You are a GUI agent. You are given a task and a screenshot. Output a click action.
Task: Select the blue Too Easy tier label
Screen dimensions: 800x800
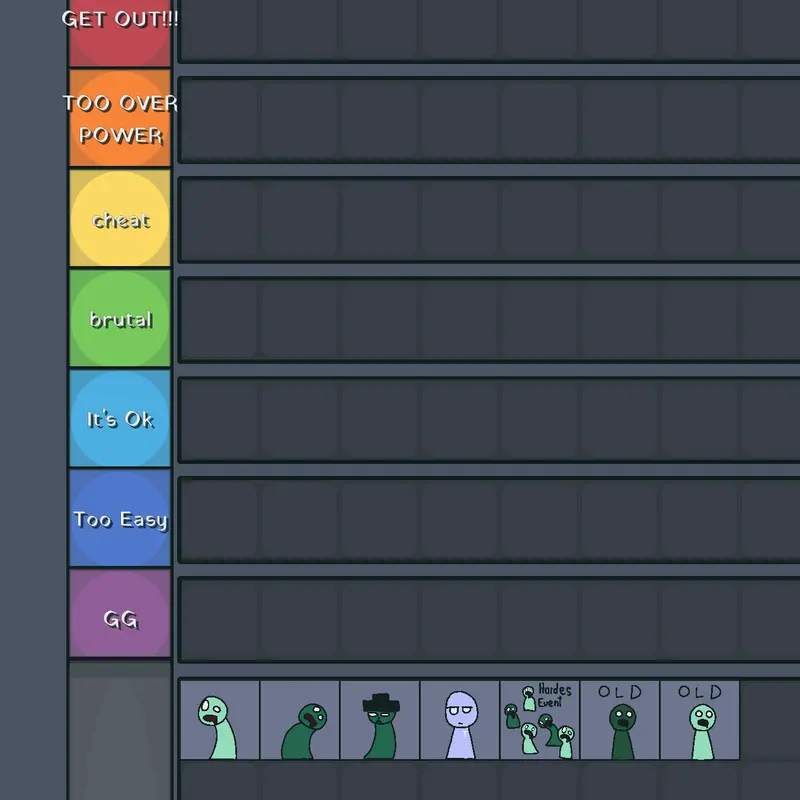click(120, 518)
